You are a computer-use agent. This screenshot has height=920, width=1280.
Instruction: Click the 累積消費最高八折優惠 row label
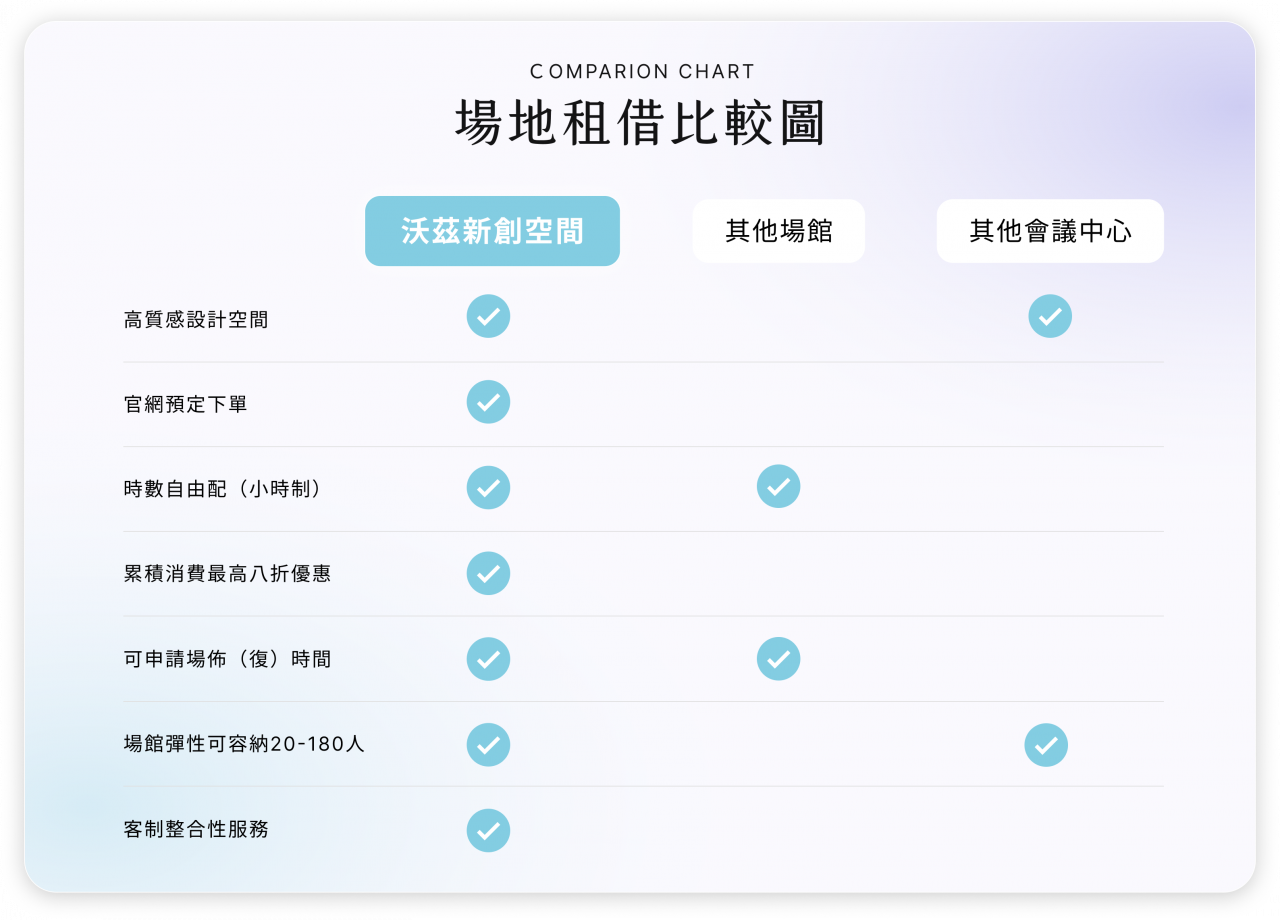point(227,574)
